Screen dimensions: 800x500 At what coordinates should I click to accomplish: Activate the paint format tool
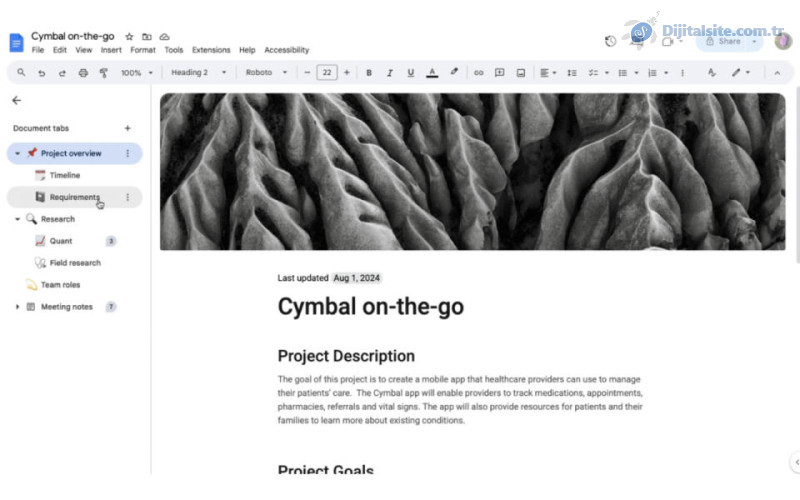pyautogui.click(x=104, y=73)
